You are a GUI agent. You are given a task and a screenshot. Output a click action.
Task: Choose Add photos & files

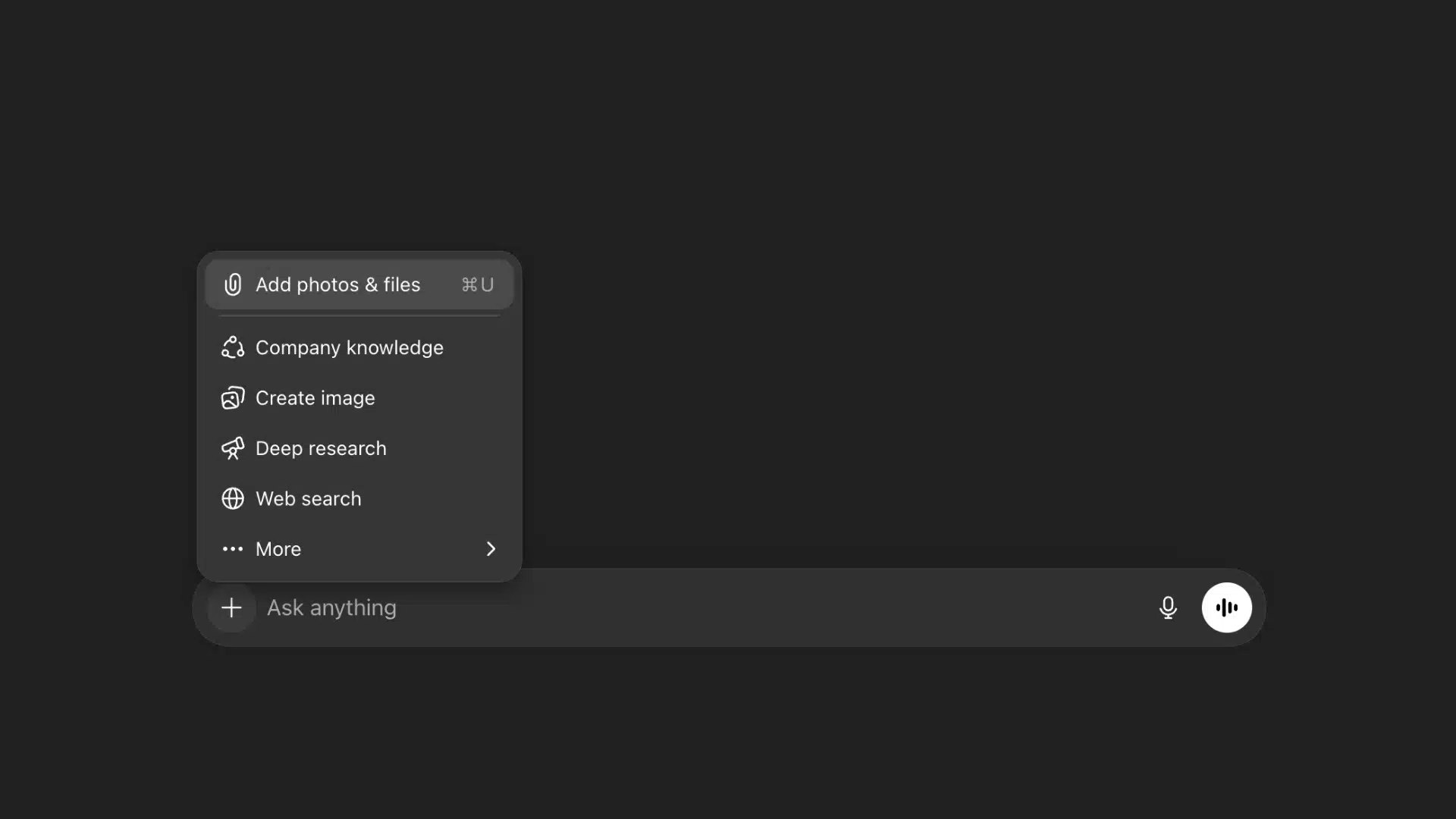tap(359, 284)
